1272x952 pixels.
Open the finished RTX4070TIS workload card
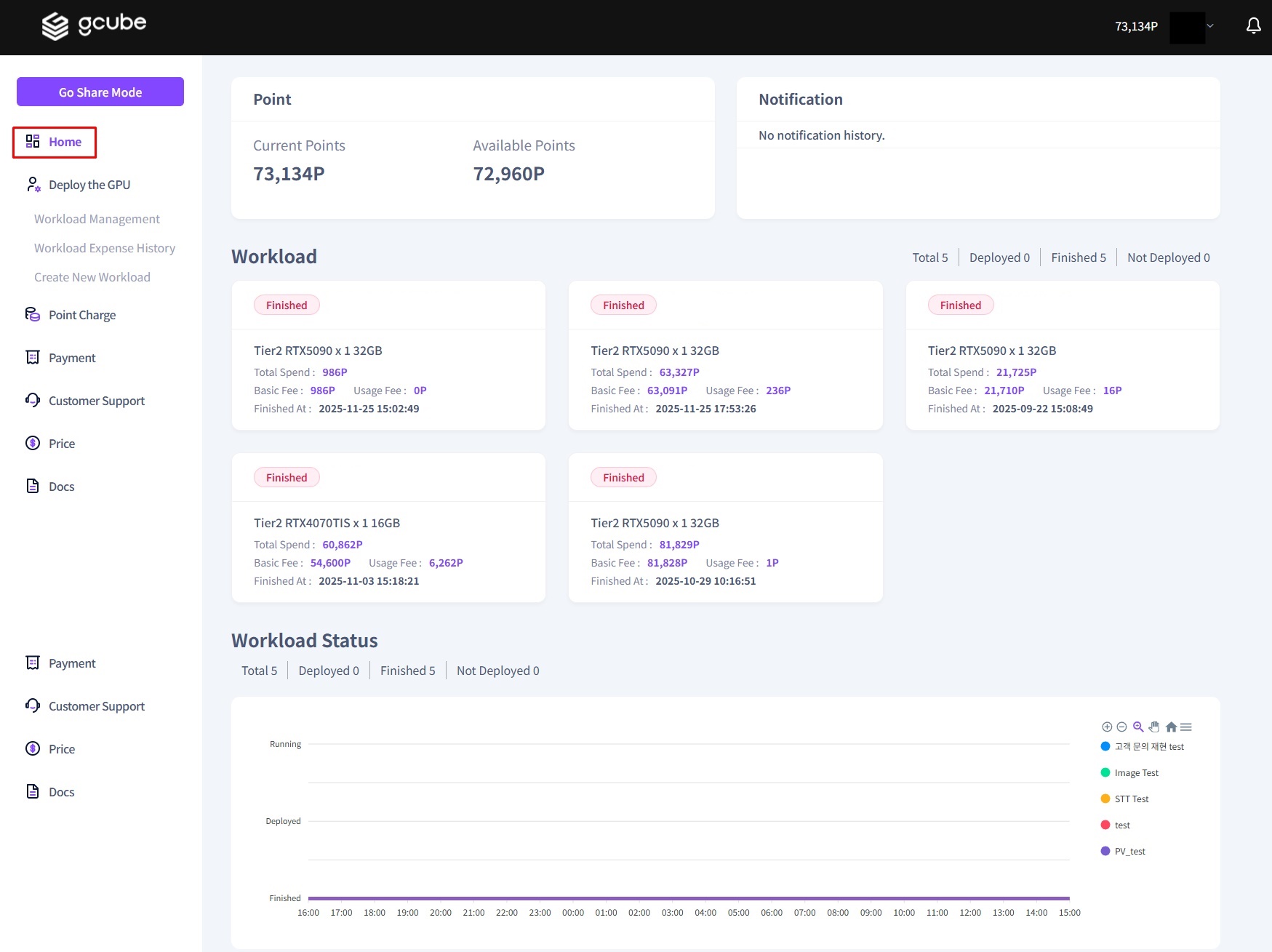[x=388, y=527]
